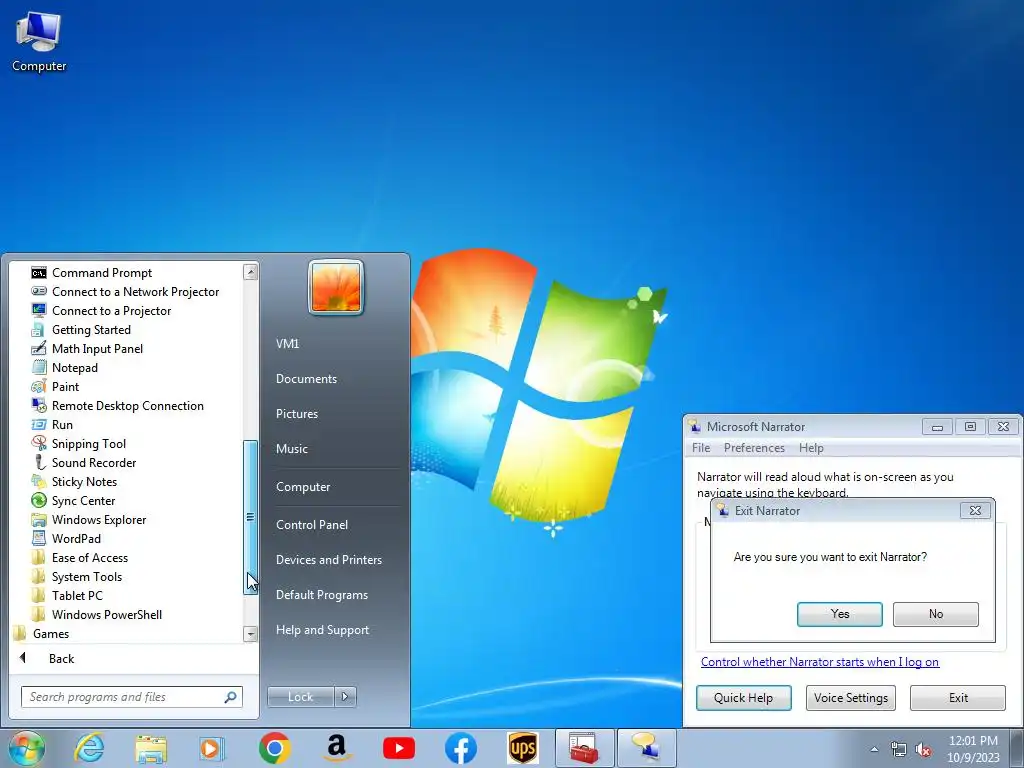Click the muted volume tray icon
This screenshot has height=768, width=1024.
(x=923, y=750)
